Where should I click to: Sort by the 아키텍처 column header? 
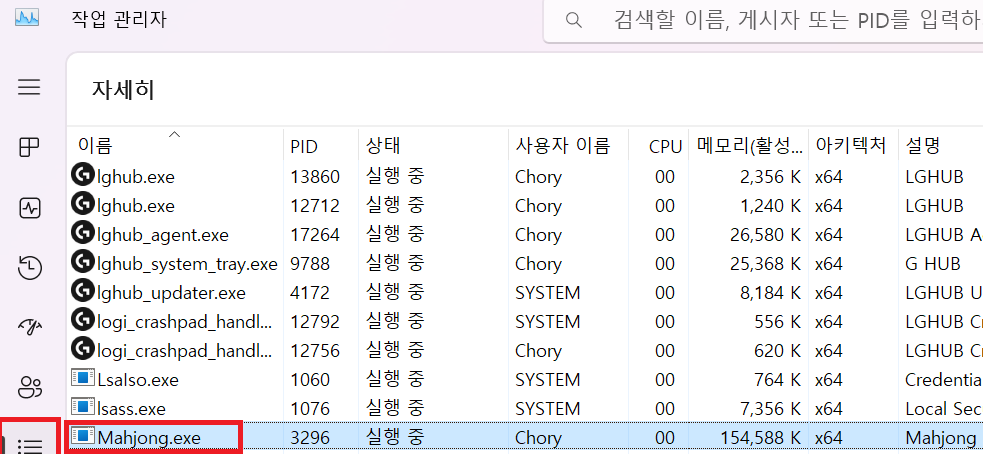tap(853, 147)
